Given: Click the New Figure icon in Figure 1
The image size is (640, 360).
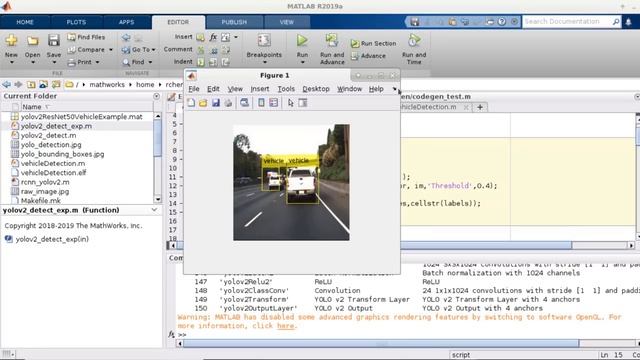Looking at the screenshot, I should click(191, 103).
